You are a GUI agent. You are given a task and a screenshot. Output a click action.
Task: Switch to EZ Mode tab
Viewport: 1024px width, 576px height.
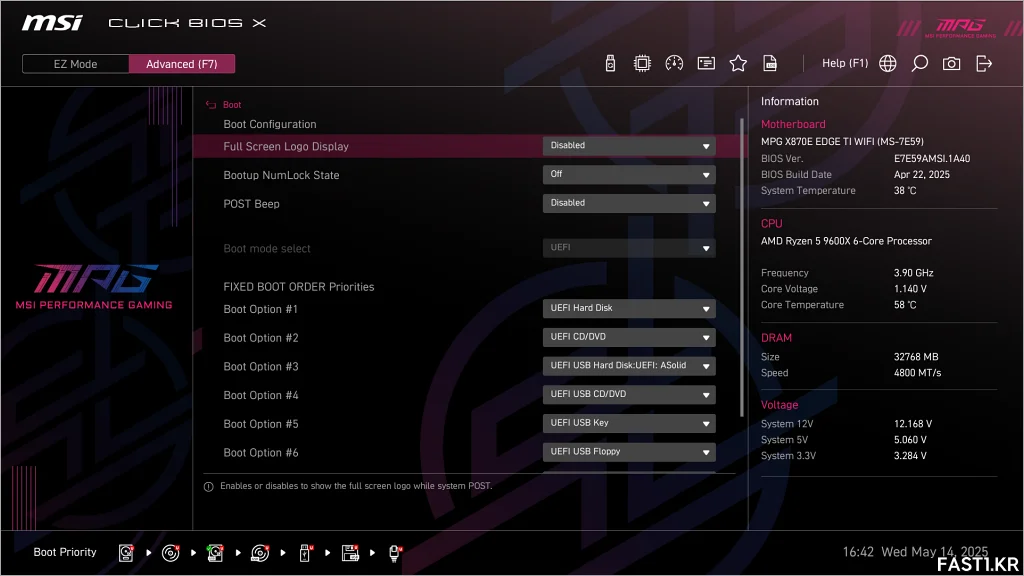click(76, 64)
